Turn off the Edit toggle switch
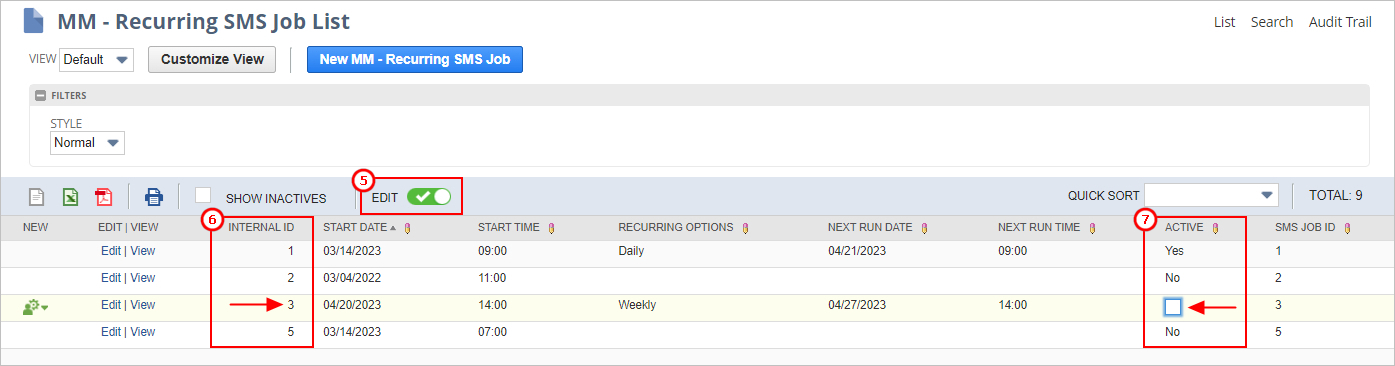 pos(429,197)
